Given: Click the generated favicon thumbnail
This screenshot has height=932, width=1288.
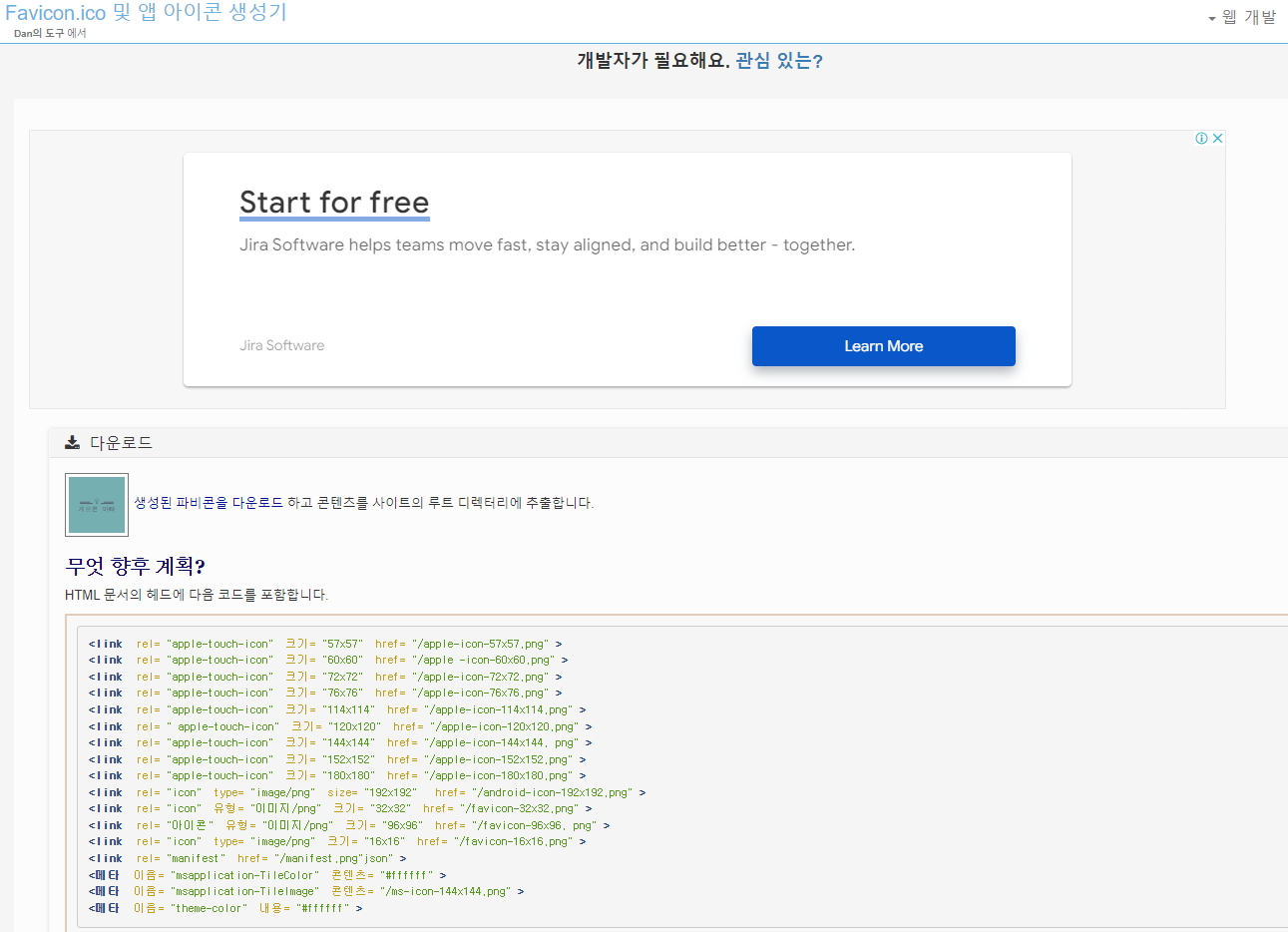Looking at the screenshot, I should tap(97, 505).
